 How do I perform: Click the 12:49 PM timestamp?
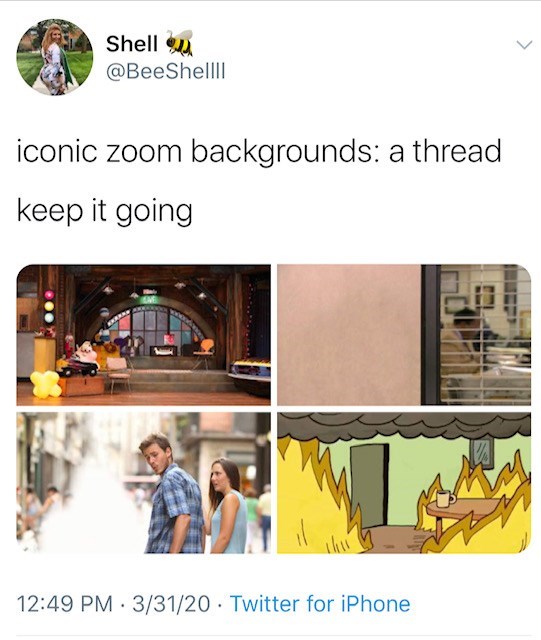coord(65,604)
